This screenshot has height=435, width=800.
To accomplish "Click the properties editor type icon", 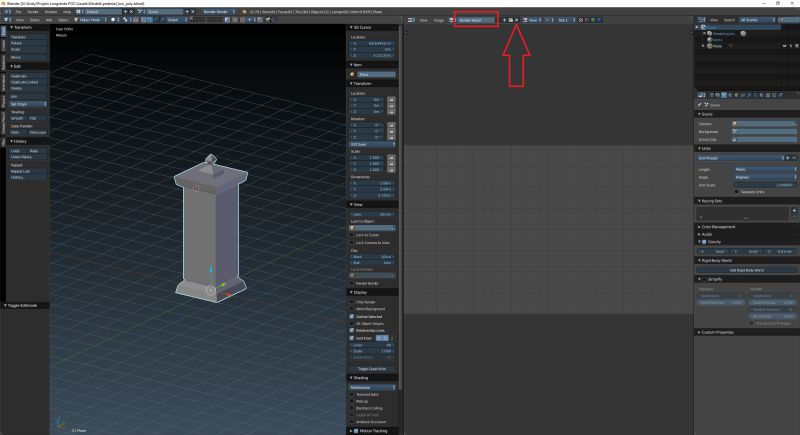I will (x=701, y=95).
